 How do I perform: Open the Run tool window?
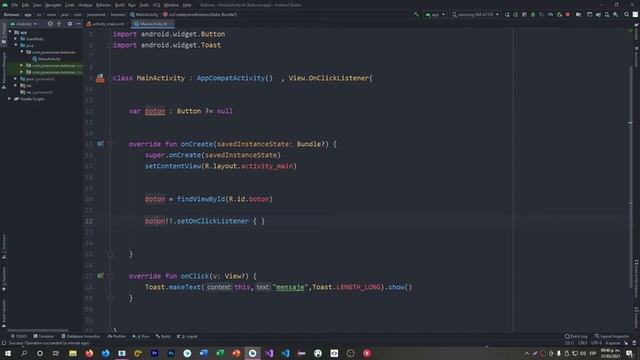[141, 336]
